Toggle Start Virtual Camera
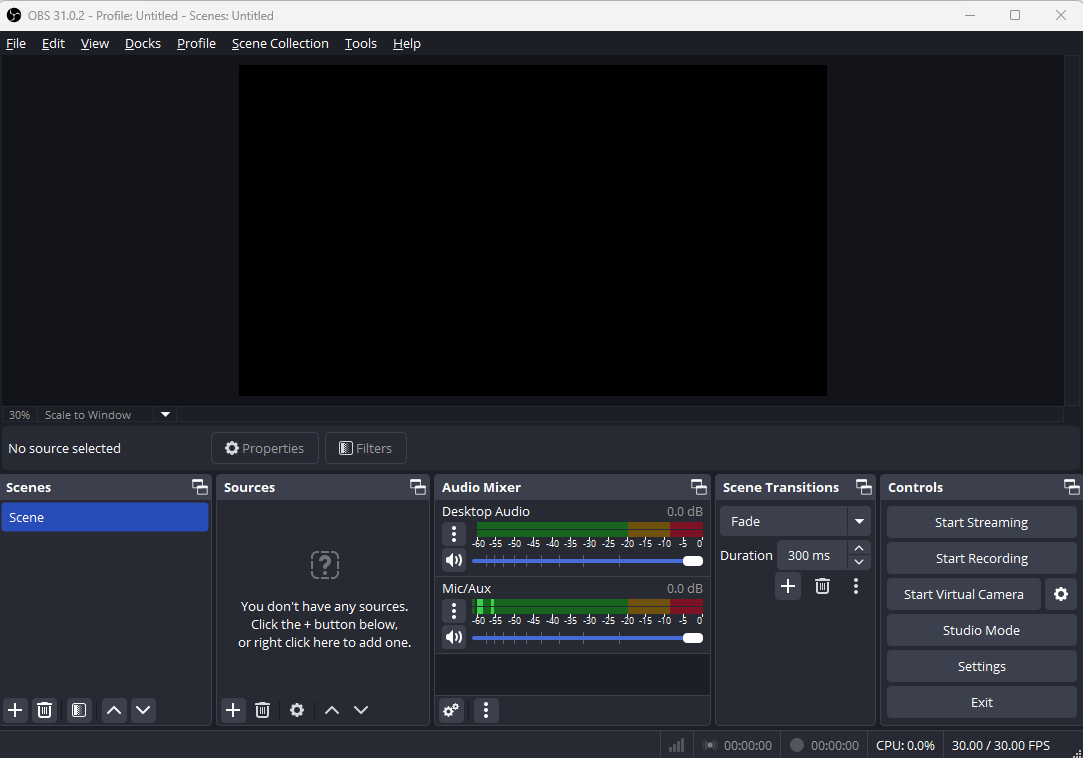This screenshot has height=758, width=1083. pos(963,594)
